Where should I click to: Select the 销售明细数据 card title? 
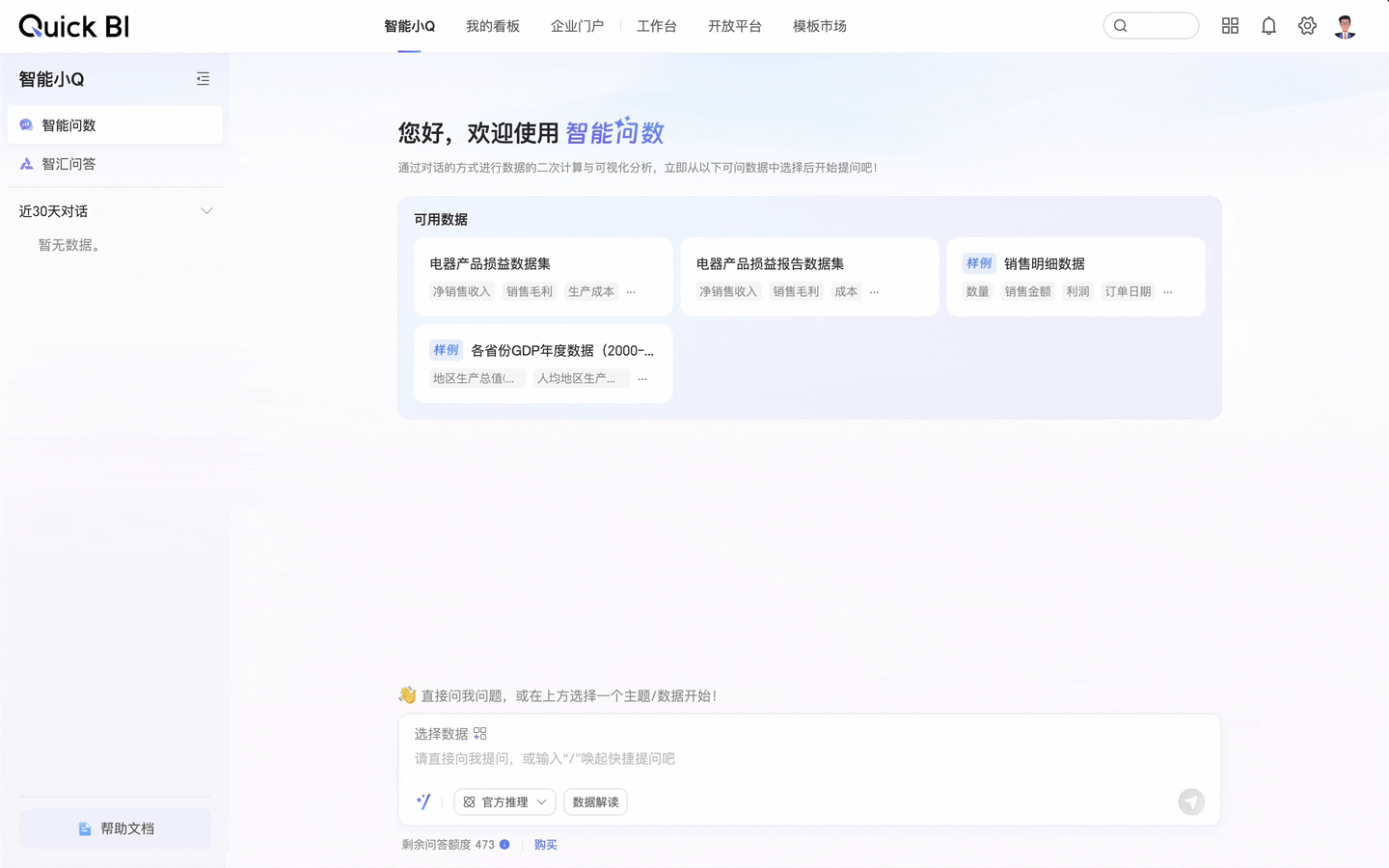click(x=1044, y=263)
